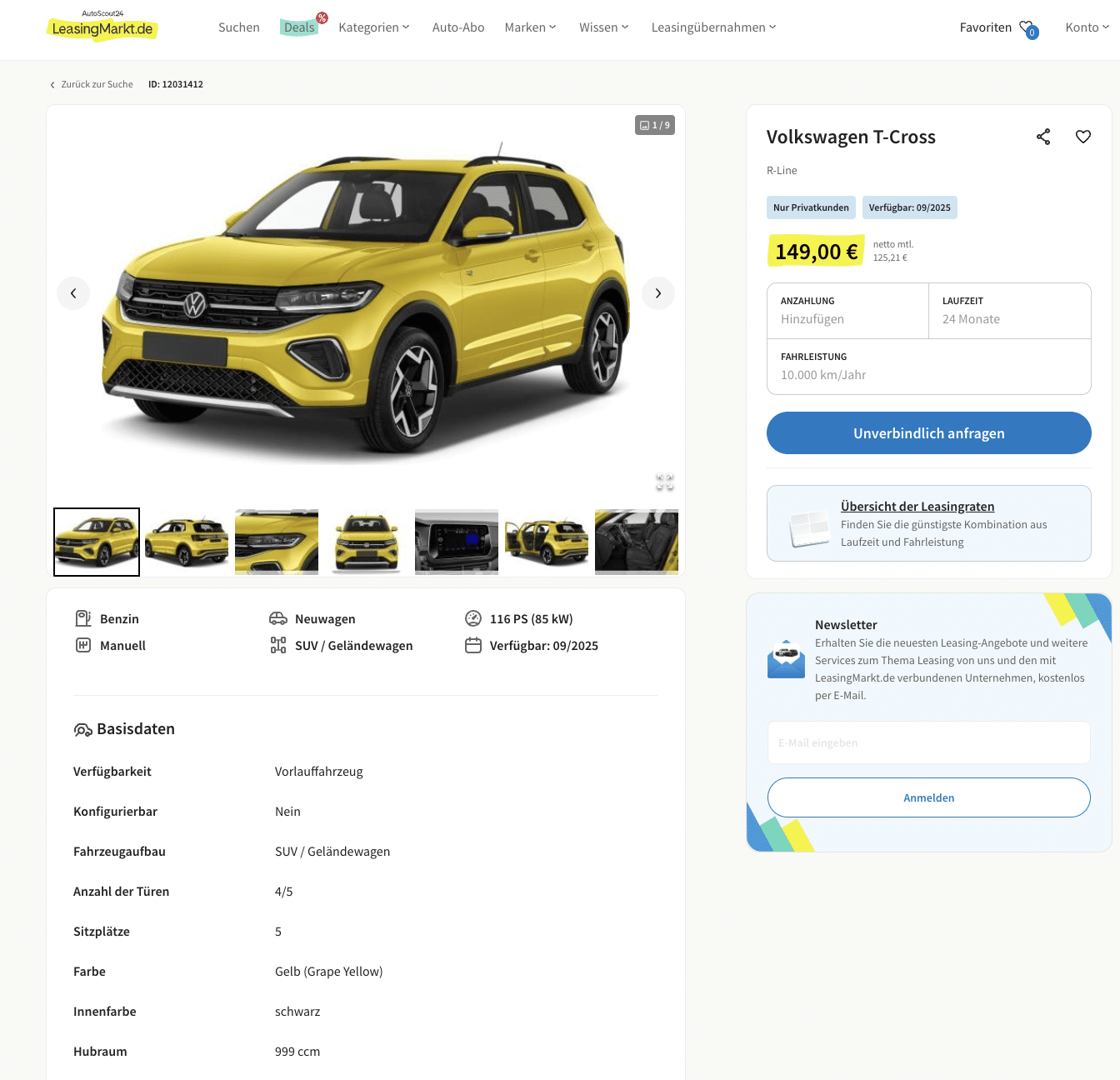1120x1080 pixels.
Task: Go to Suchen in the navigation
Action: pyautogui.click(x=239, y=27)
